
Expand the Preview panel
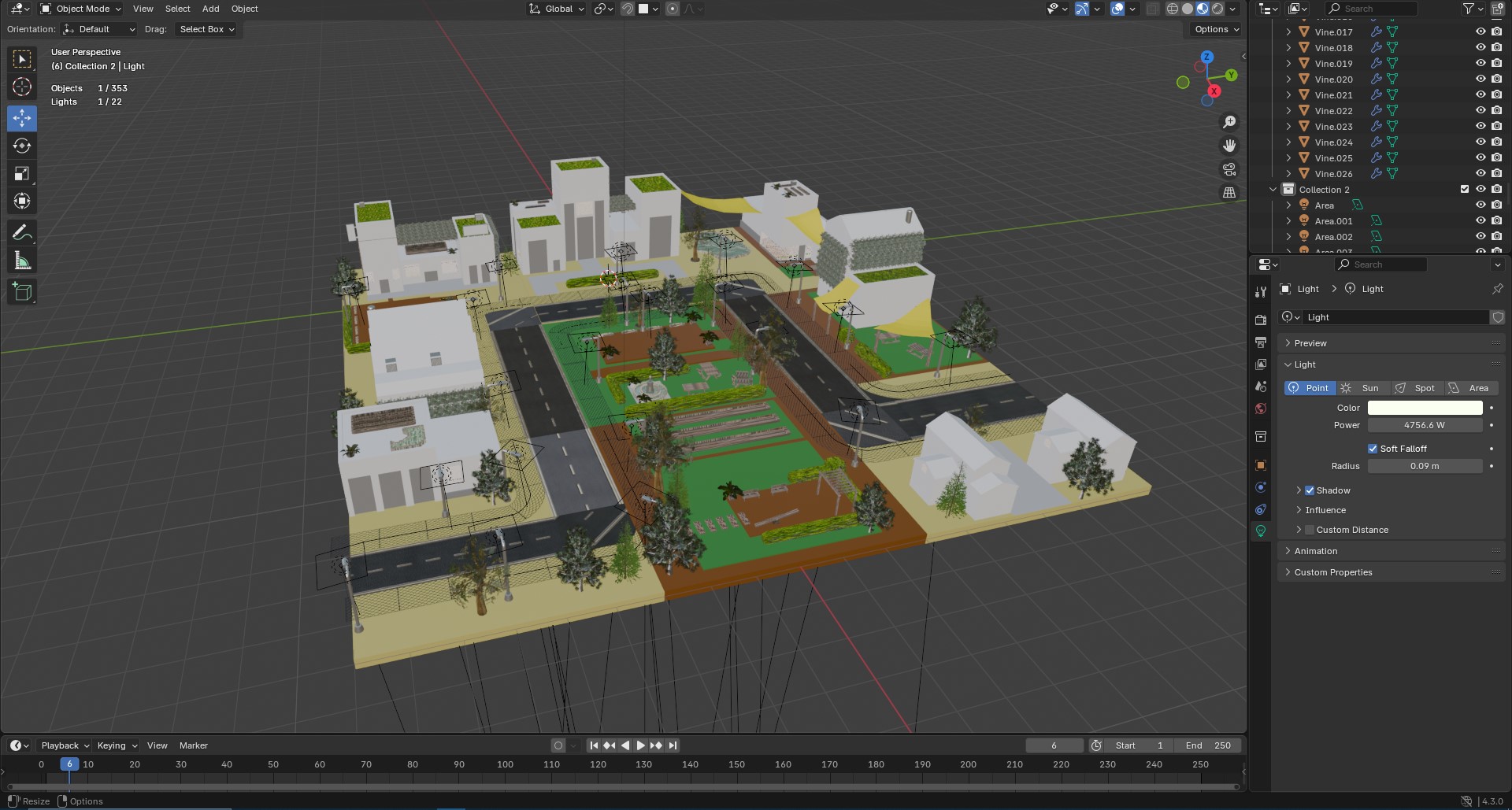coord(1310,343)
